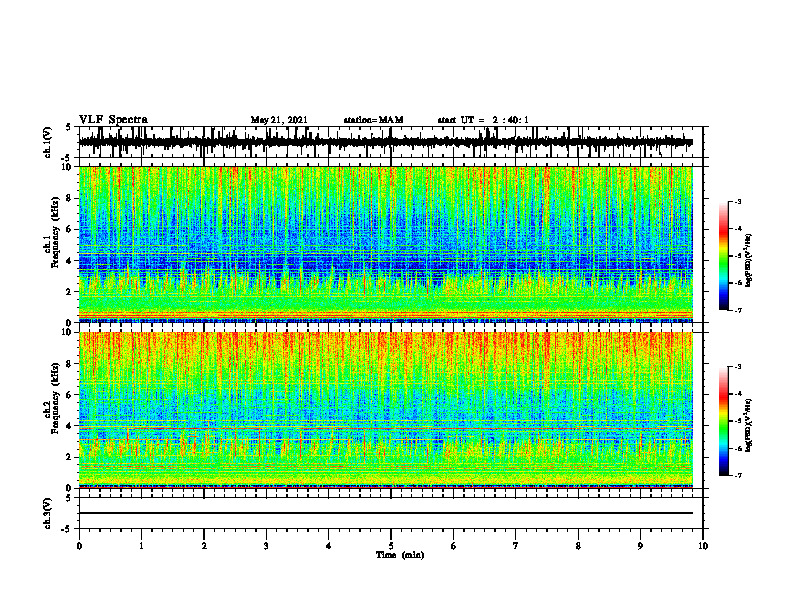This screenshot has width=792, height=612.
Task: Click the "-3" label on ch.1 color bar
Action: pos(737,202)
